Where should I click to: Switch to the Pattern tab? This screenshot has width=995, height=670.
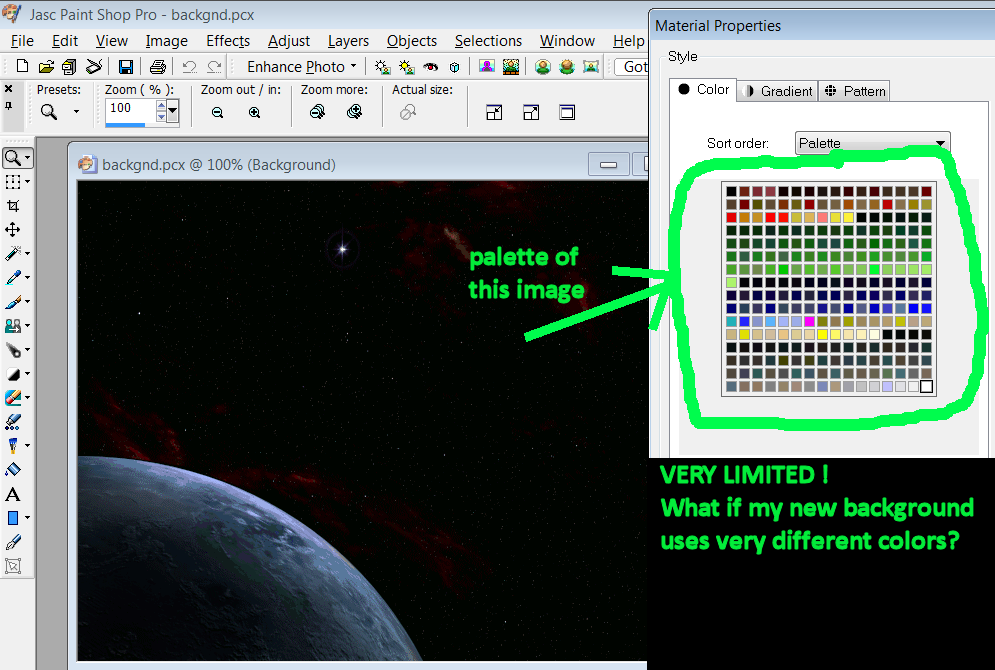[855, 91]
